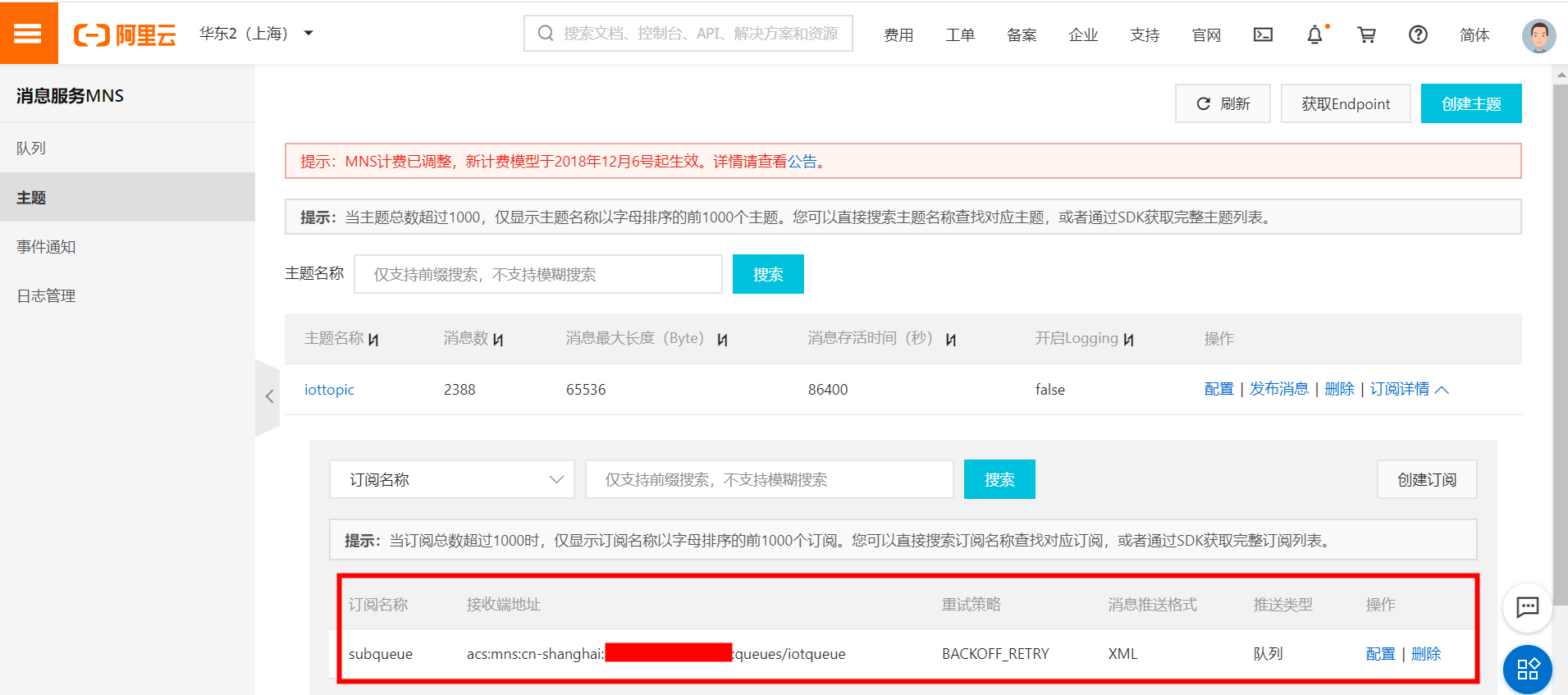Viewport: 1568px width, 695px height.
Task: Focus the subscription search field
Action: (x=770, y=479)
